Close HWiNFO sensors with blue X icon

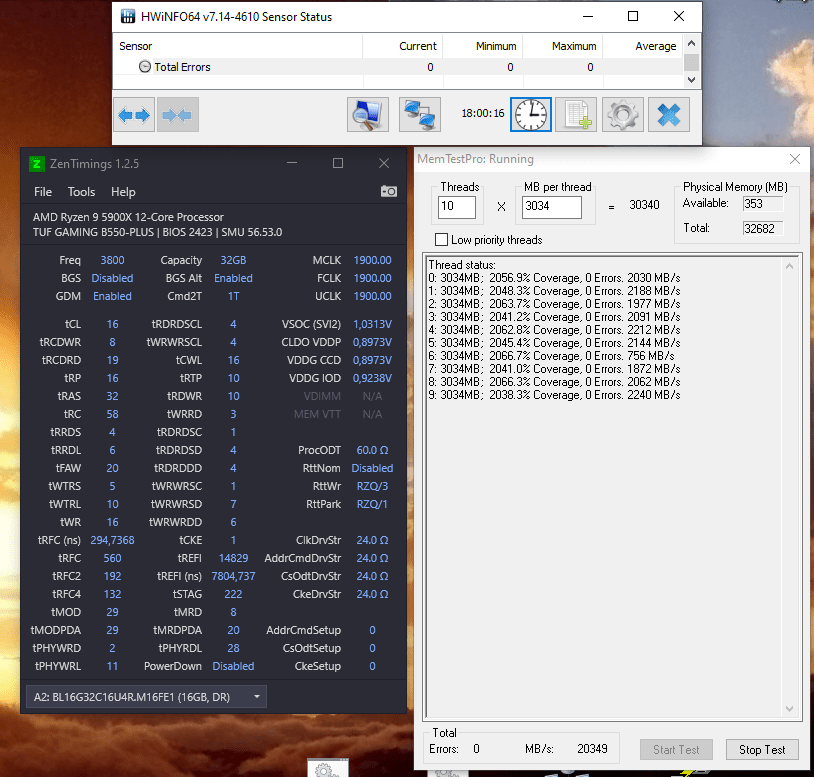click(x=669, y=115)
